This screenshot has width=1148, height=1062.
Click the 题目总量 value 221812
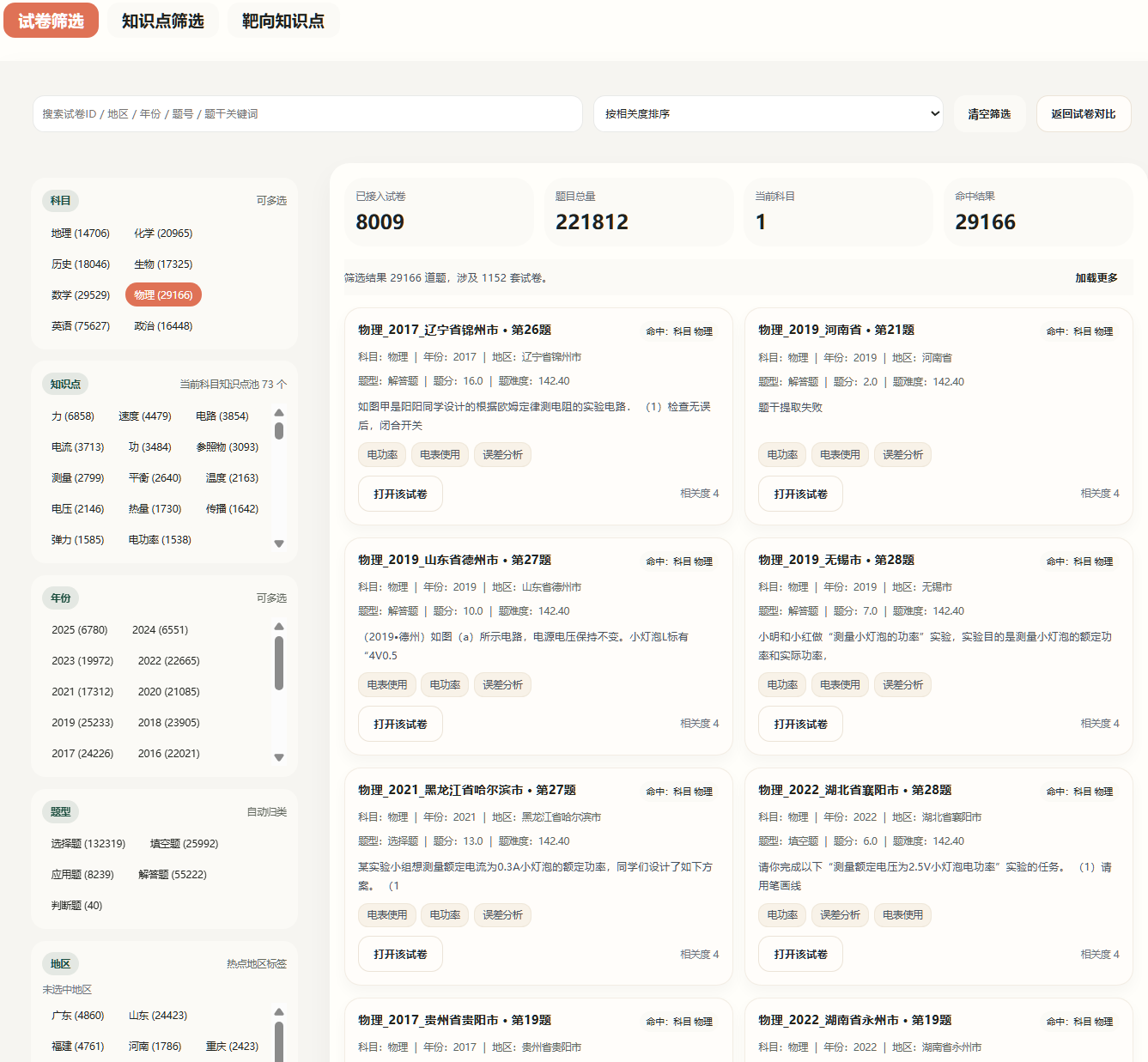coord(592,222)
